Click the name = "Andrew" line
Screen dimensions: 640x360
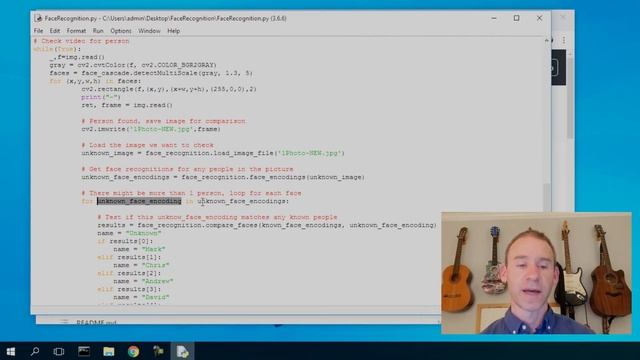(143, 281)
